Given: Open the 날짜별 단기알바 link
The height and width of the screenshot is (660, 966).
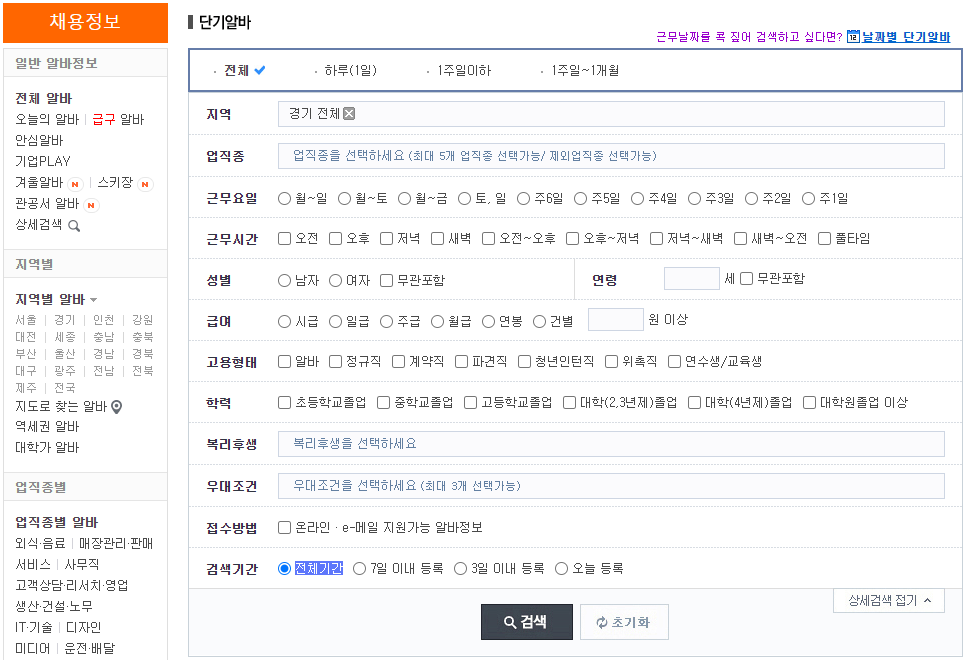Looking at the screenshot, I should click(906, 37).
